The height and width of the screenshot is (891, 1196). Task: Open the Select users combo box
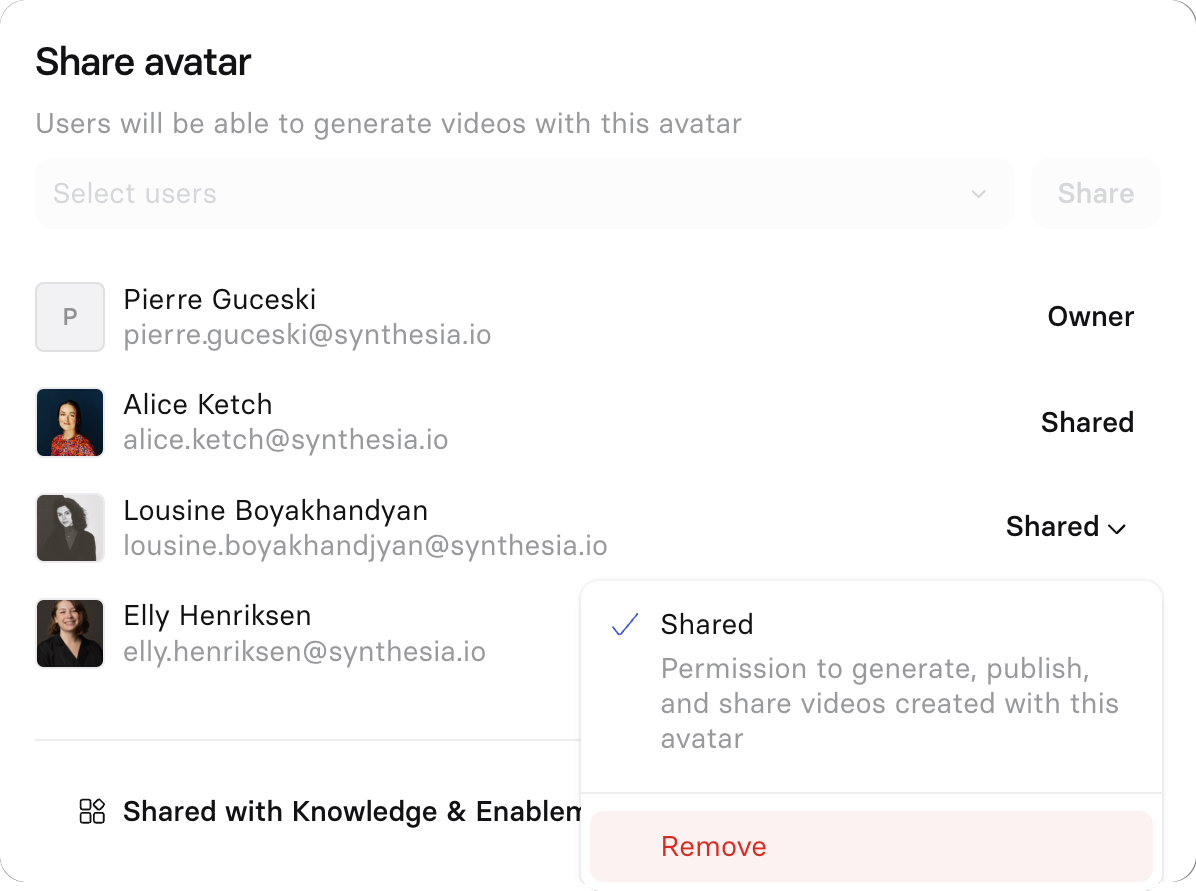(523, 194)
